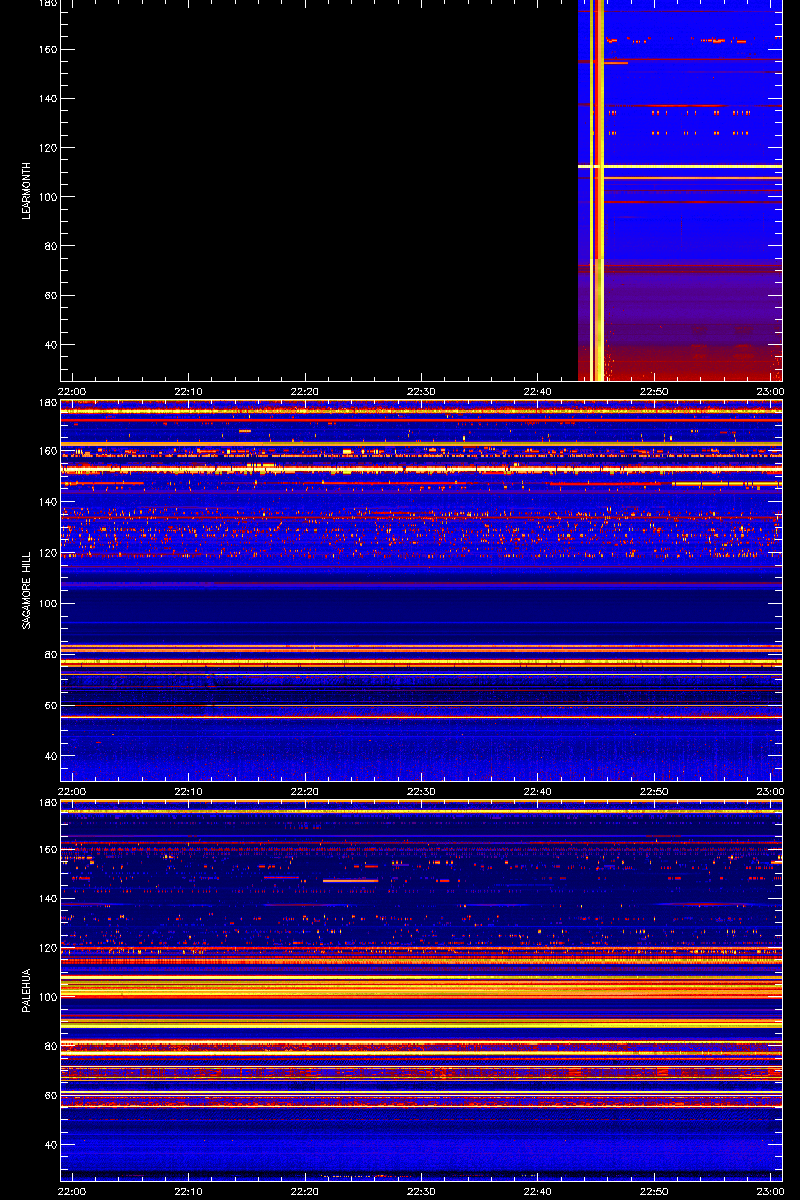
Task: Select the 120 tick on the Learmonth panel
Action: pos(46,148)
